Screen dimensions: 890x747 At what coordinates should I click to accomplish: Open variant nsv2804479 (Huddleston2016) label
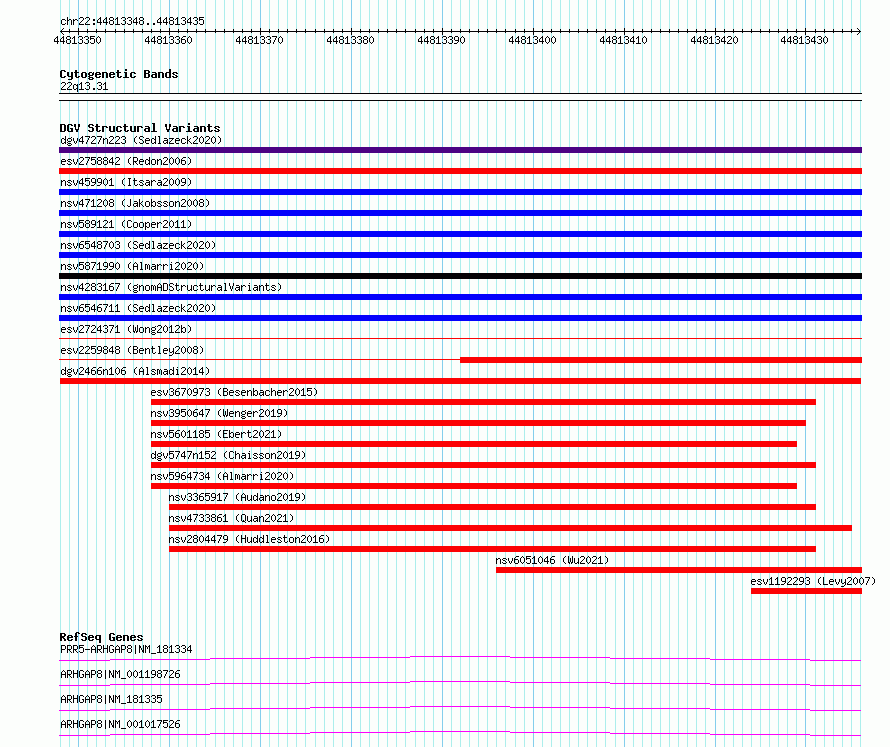pyautogui.click(x=249, y=539)
